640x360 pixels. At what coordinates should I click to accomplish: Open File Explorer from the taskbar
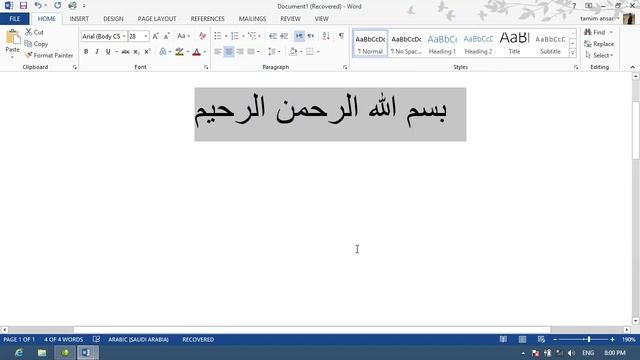point(42,353)
